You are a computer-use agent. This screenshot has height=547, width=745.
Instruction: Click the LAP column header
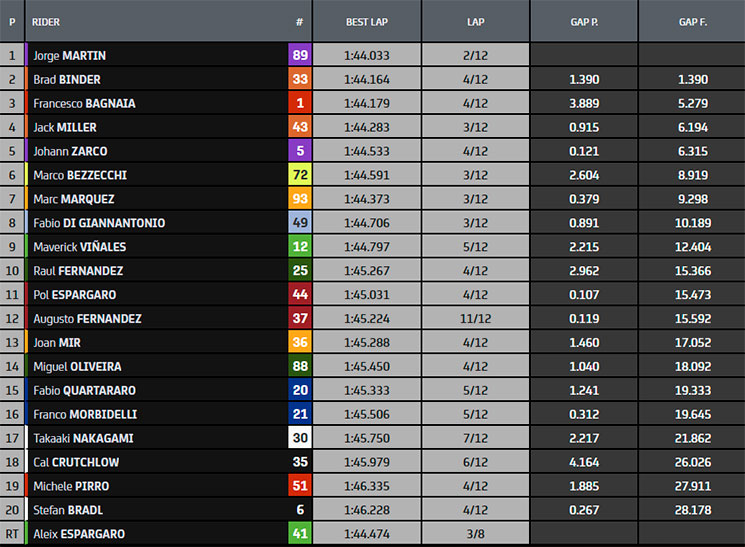[x=475, y=20]
